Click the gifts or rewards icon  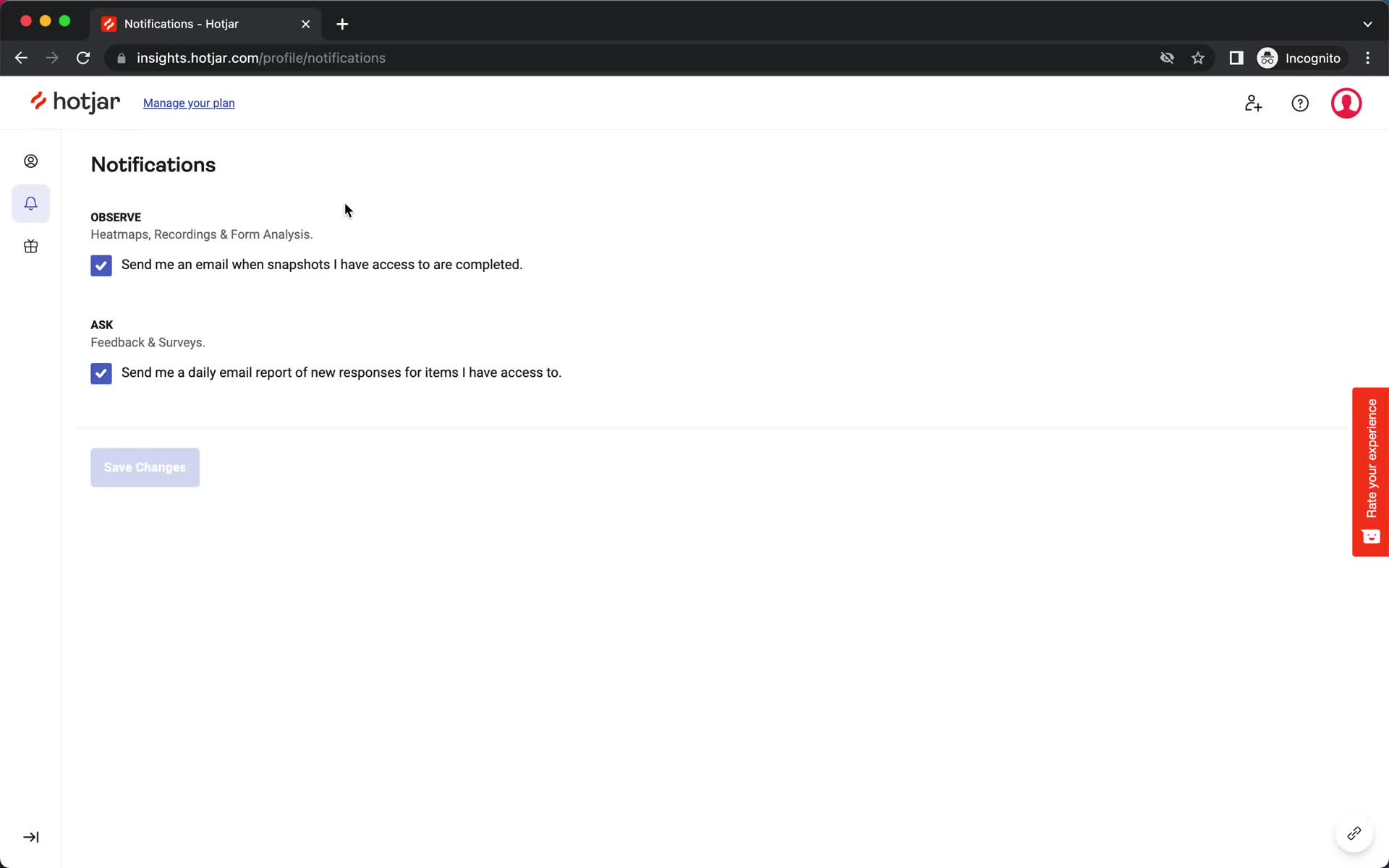click(30, 246)
